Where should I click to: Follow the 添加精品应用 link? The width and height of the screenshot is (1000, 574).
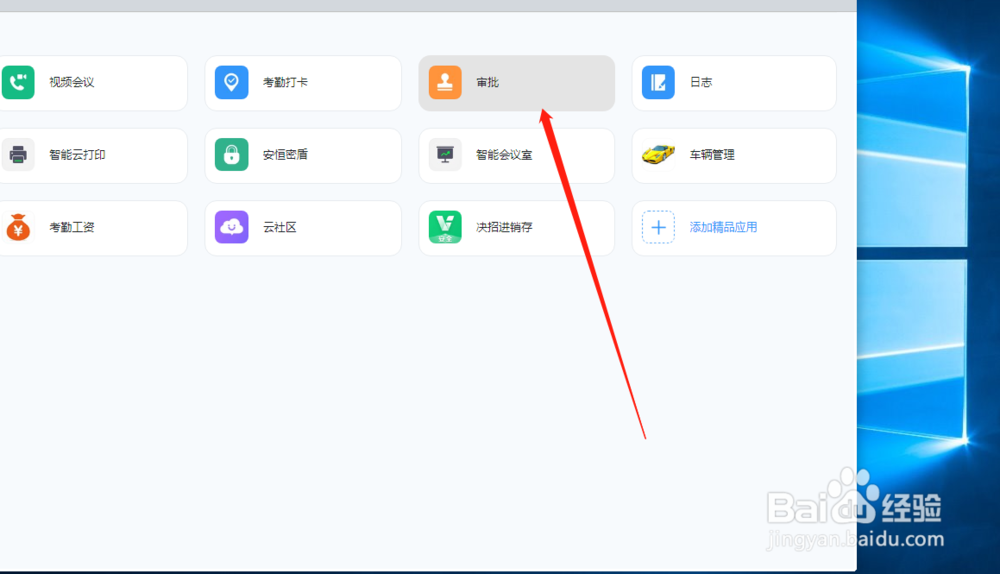point(723,227)
